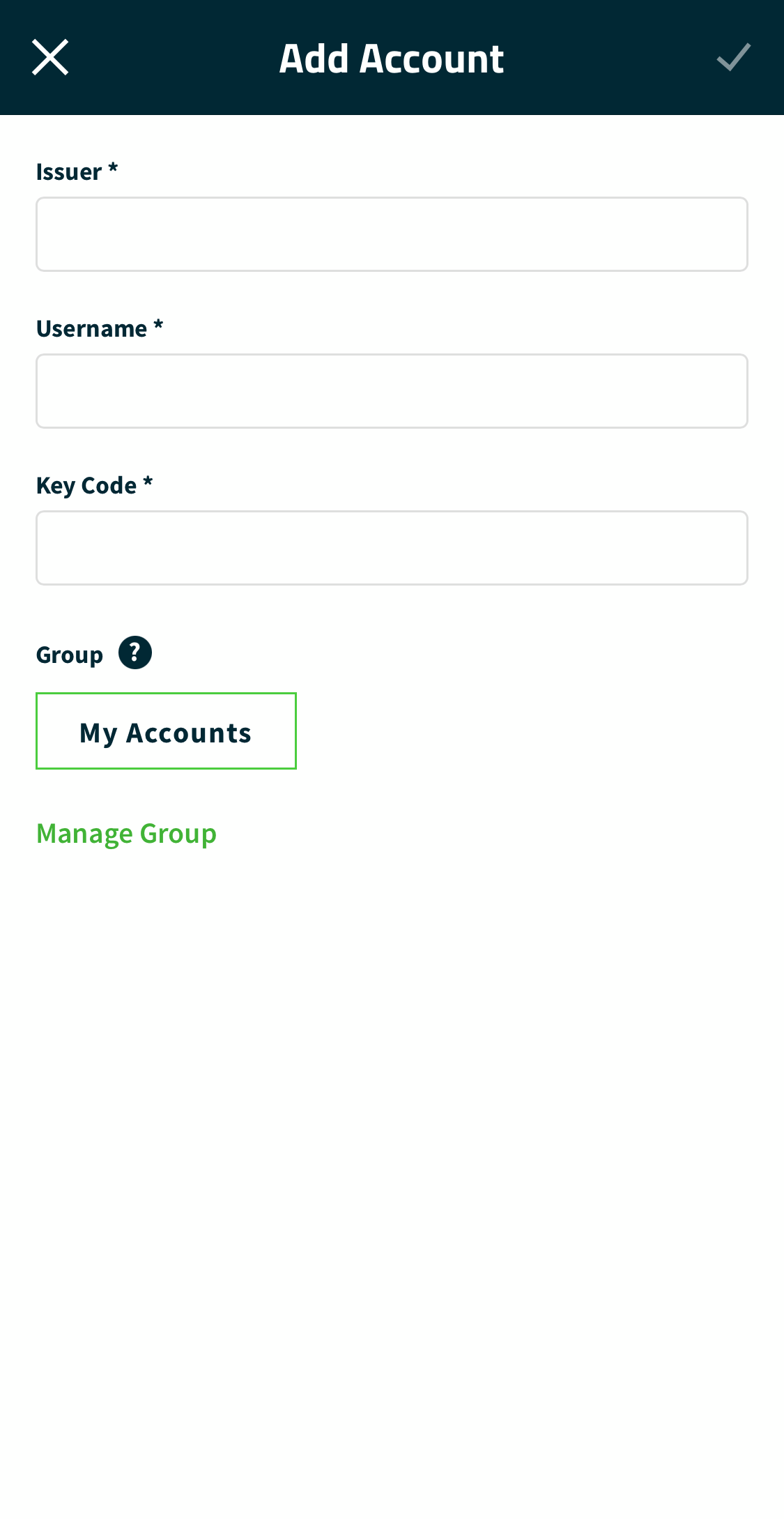The height and width of the screenshot is (1519, 784).
Task: Close the Add Account screen with X
Action: point(50,57)
